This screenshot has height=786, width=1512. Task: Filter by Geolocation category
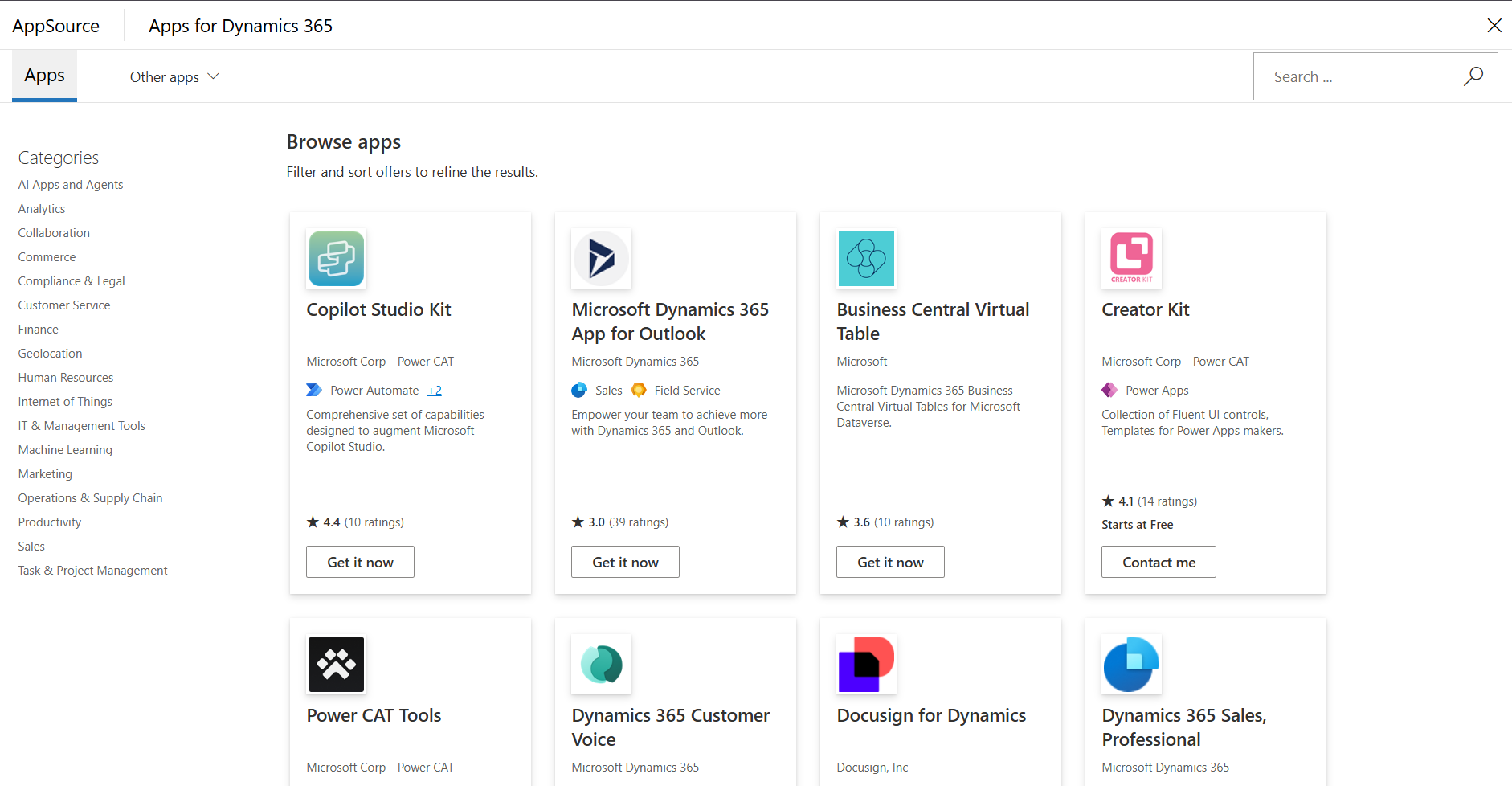click(50, 354)
